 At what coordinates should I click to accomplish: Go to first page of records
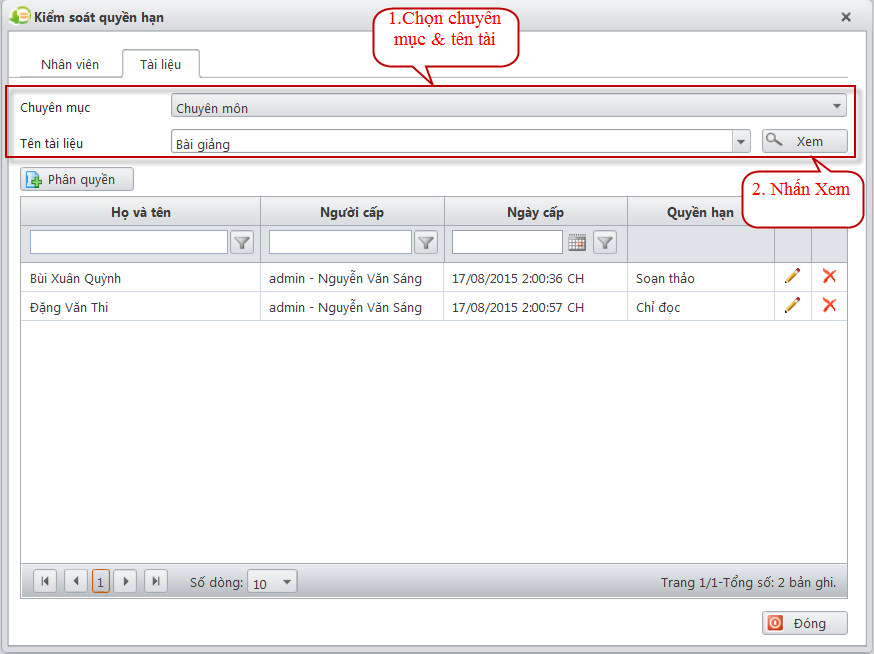(x=45, y=582)
